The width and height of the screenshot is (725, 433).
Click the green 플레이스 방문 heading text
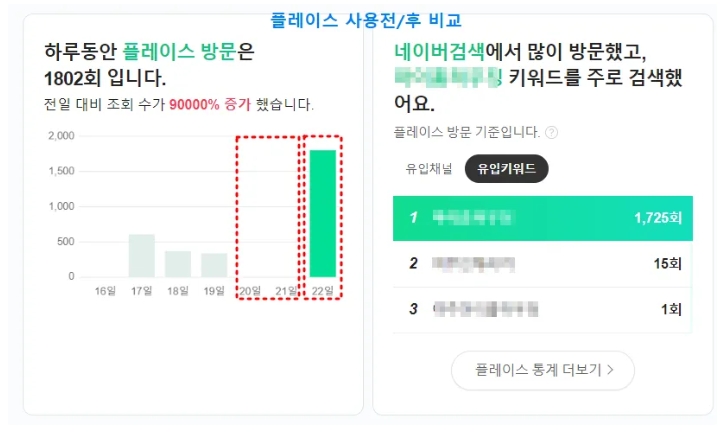click(x=179, y=51)
